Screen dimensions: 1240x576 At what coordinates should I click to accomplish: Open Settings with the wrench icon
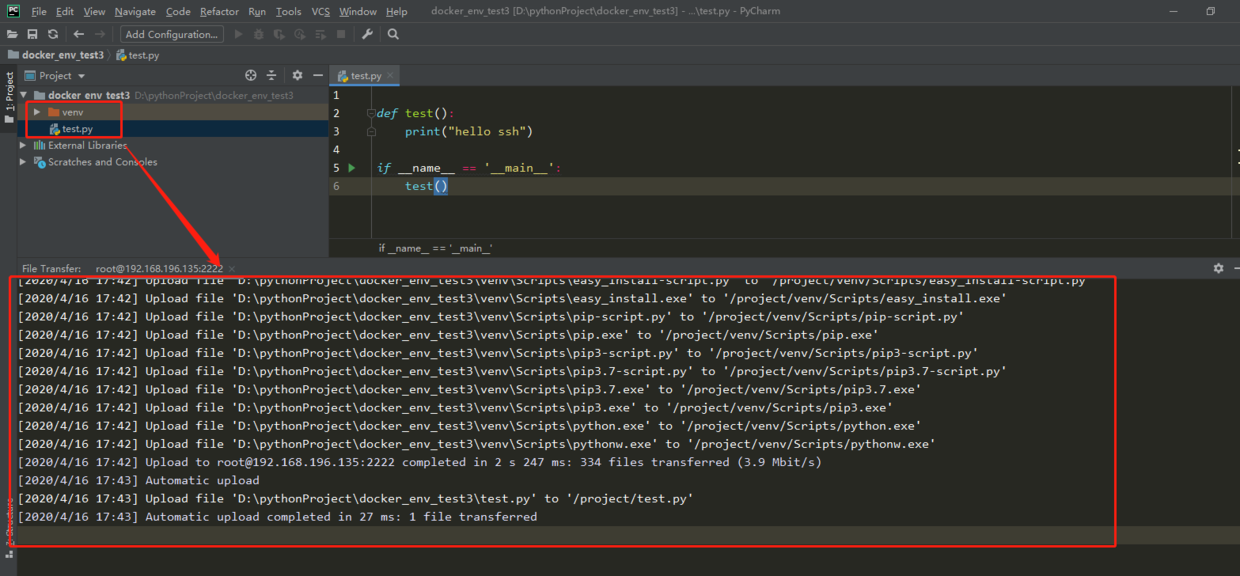click(367, 34)
